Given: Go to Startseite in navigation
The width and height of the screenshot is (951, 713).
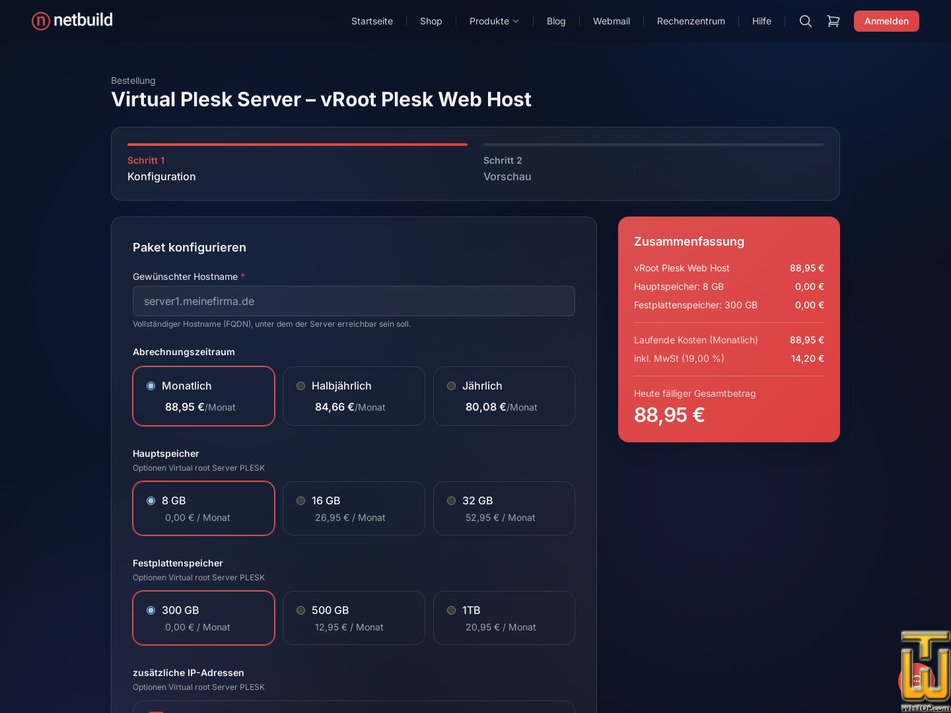Looking at the screenshot, I should [372, 21].
